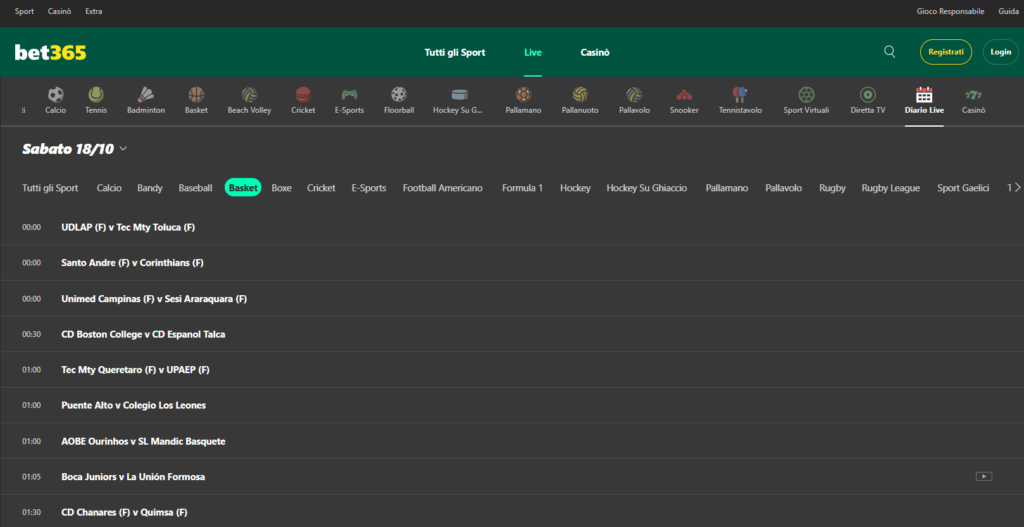Select the Calcio soccer ball icon
Screen dimensions: 1024x527
click(55, 95)
